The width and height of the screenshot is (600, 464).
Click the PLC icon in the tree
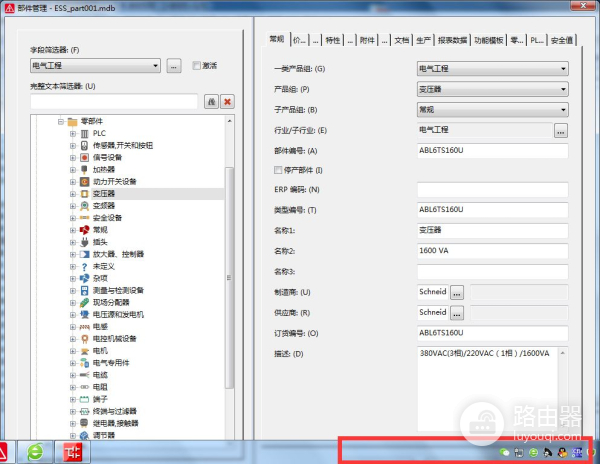tap(85, 134)
